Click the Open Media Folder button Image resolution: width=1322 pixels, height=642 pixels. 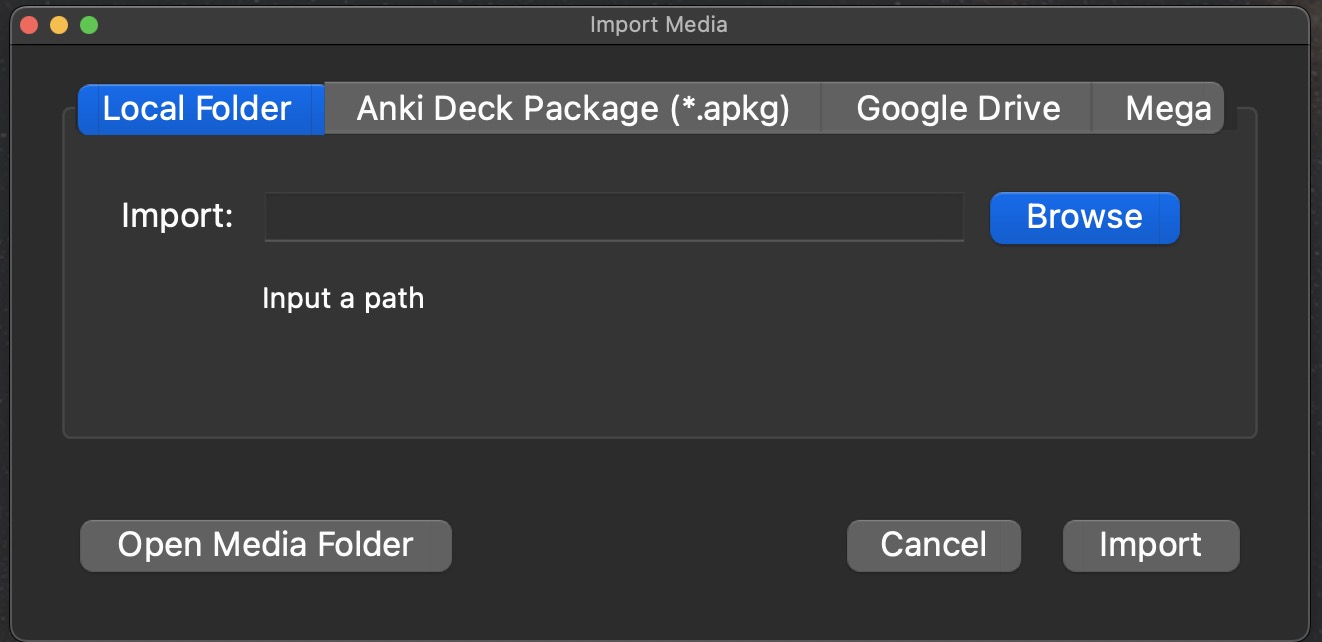click(266, 545)
